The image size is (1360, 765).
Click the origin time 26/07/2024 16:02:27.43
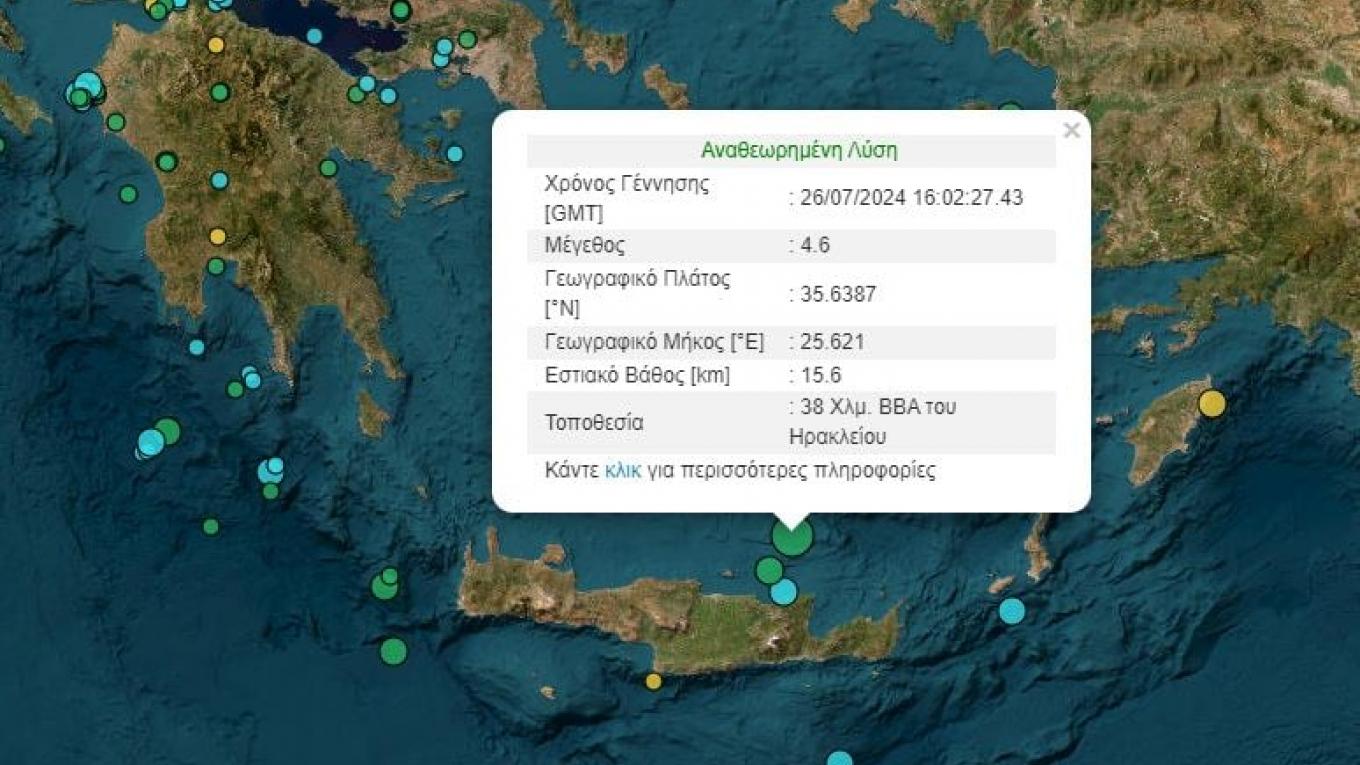pyautogui.click(x=909, y=198)
